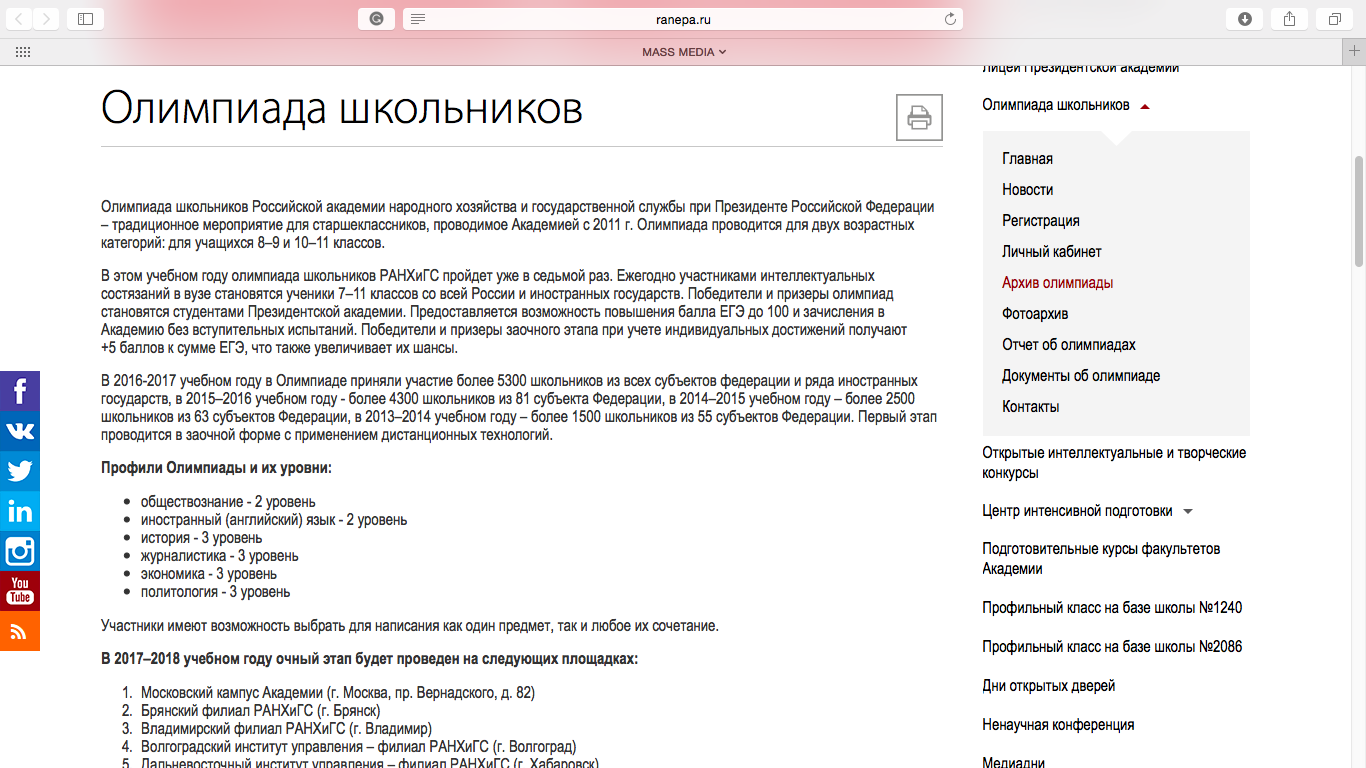Click the Олимпиада школьников page heading
This screenshot has height=768, width=1366.
coord(341,108)
